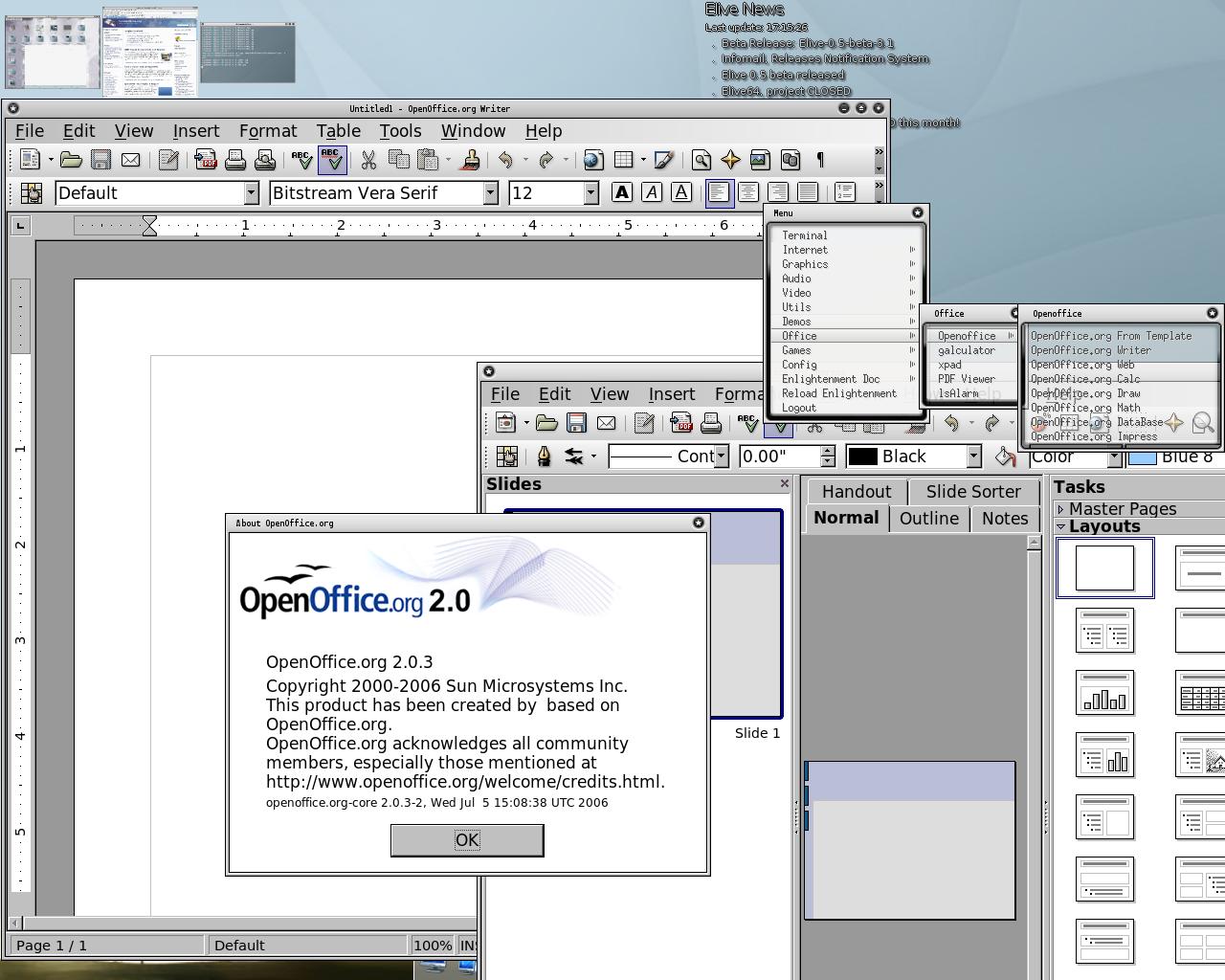This screenshot has width=1225, height=980.
Task: Open the Black line color dropdown in Impress
Action: 973,457
